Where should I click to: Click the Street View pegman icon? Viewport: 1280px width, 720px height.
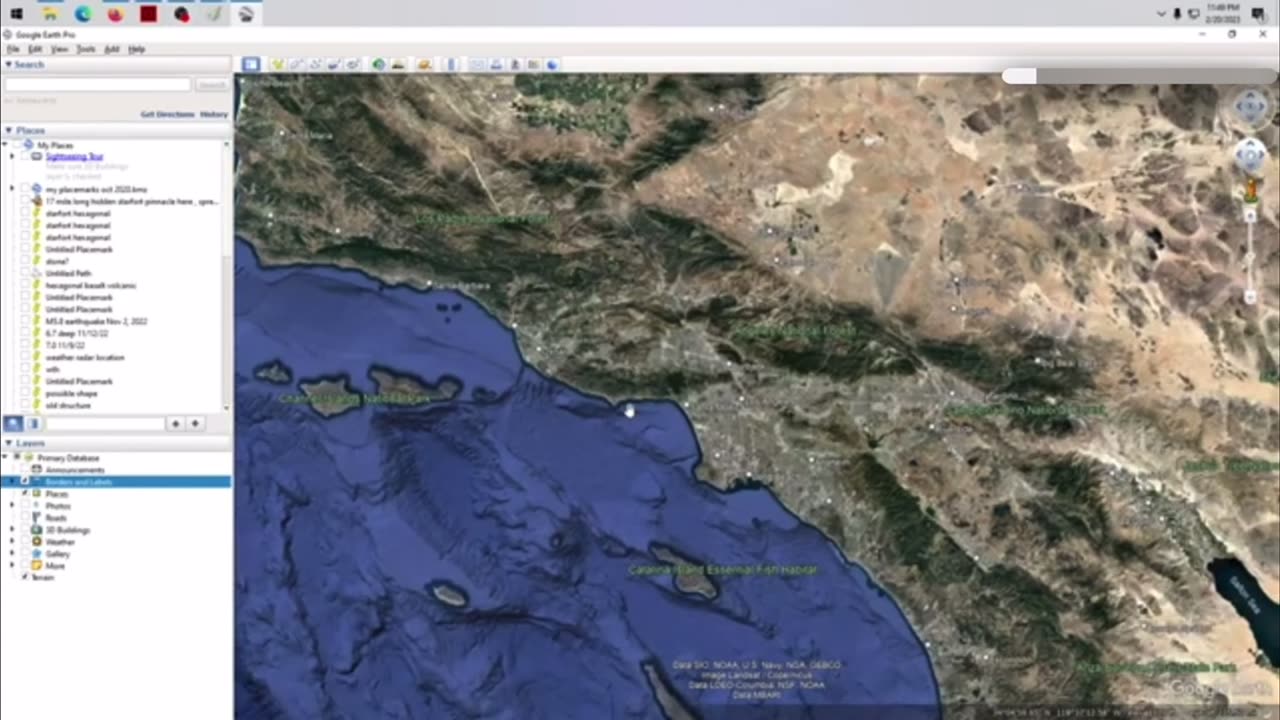1250,190
